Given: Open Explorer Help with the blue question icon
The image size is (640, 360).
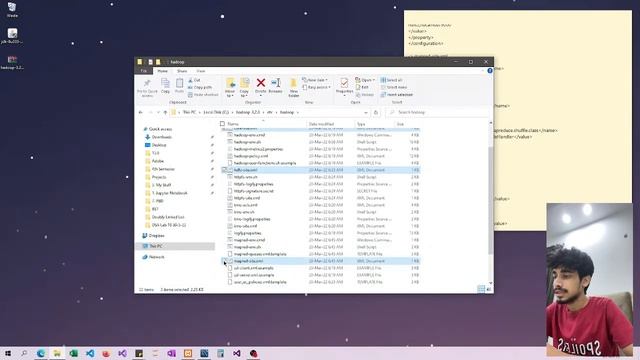Looking at the screenshot, I should [489, 71].
